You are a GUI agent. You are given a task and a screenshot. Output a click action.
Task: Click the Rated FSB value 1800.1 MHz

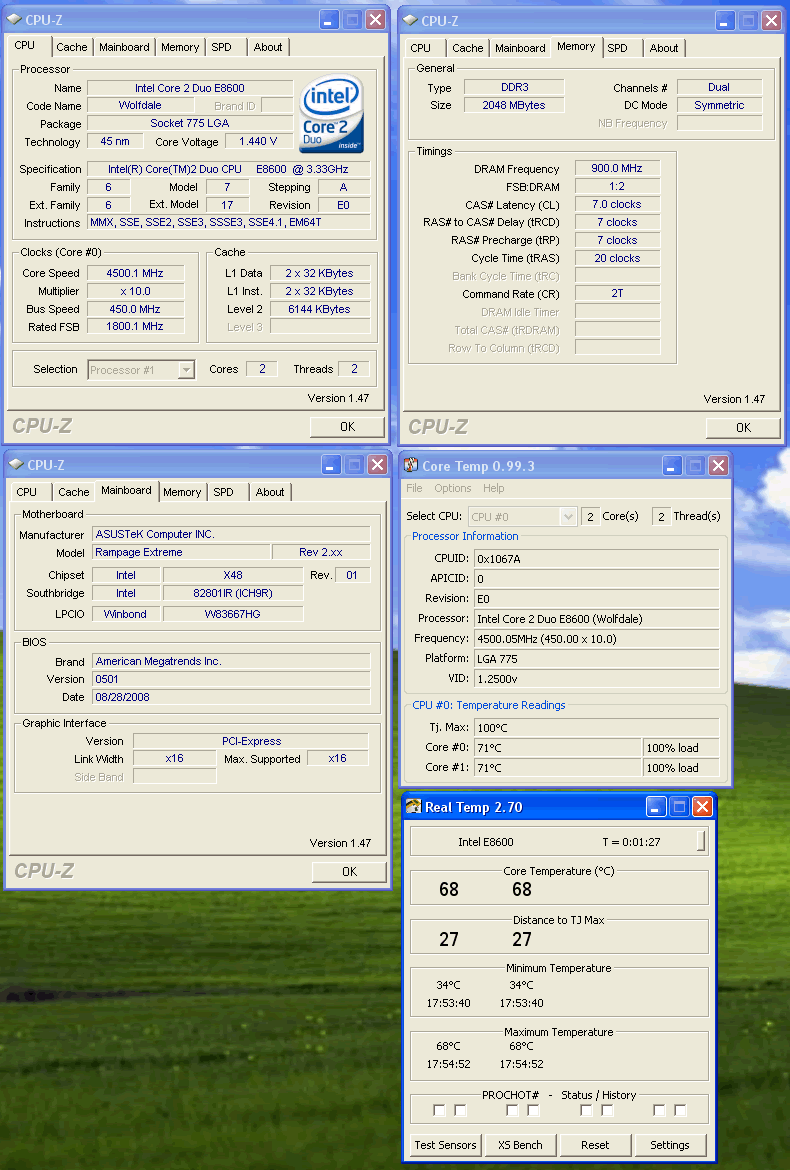[x=135, y=326]
